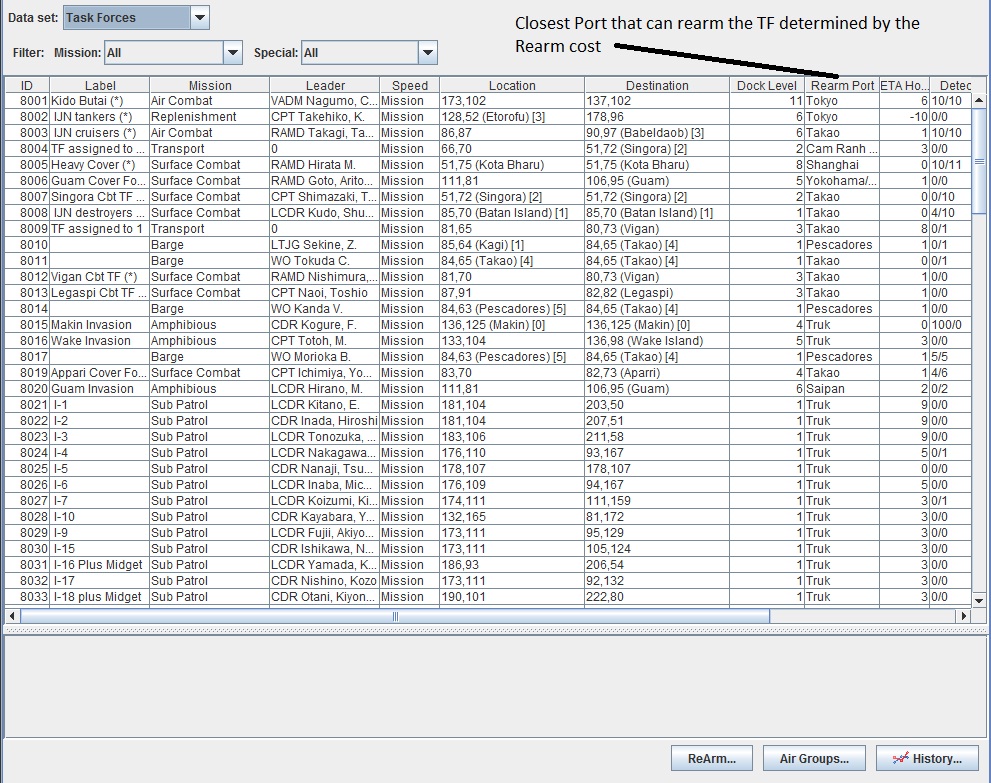Open the History chart button
Screen dimensions: 991x783
(927, 758)
